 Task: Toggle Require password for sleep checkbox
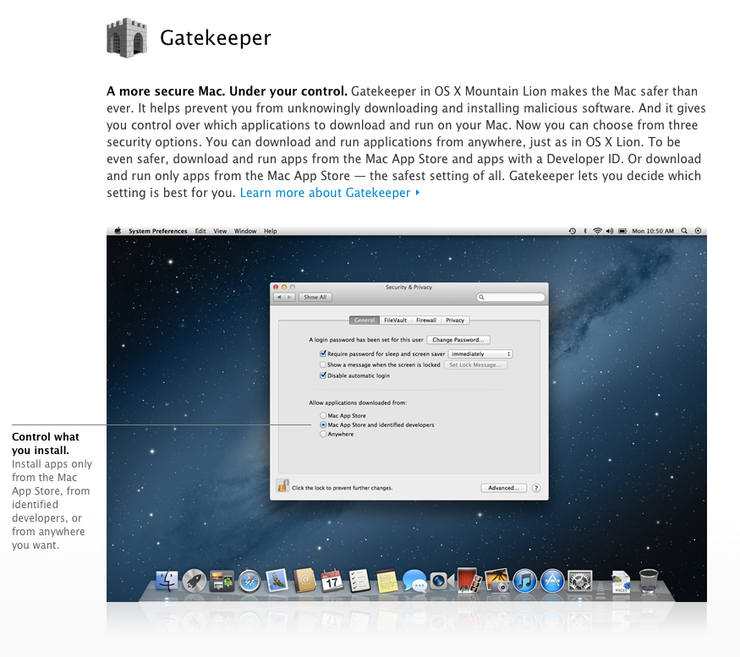coord(323,354)
